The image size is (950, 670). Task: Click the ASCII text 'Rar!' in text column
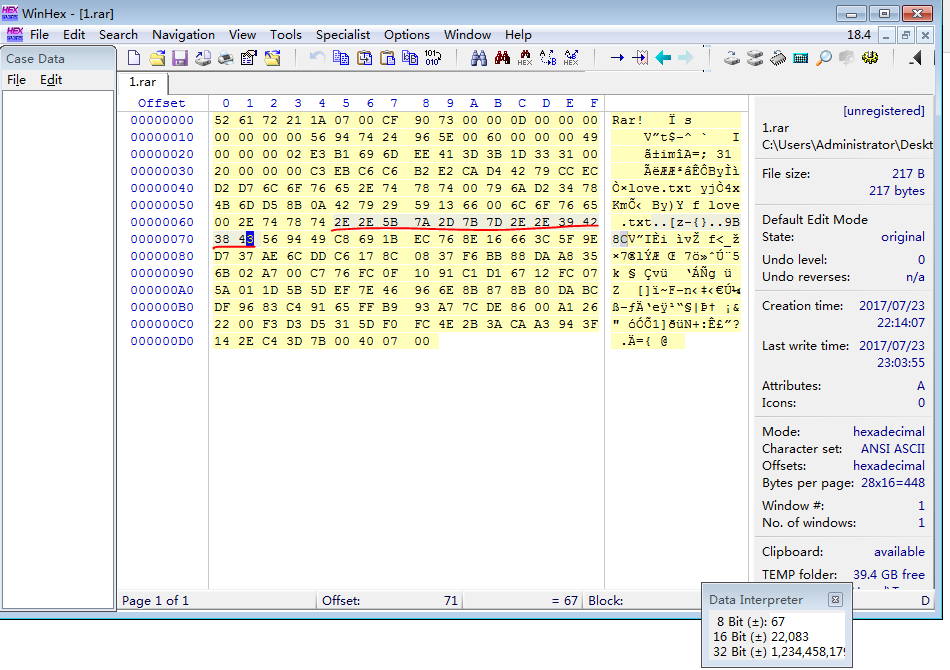pyautogui.click(x=627, y=120)
